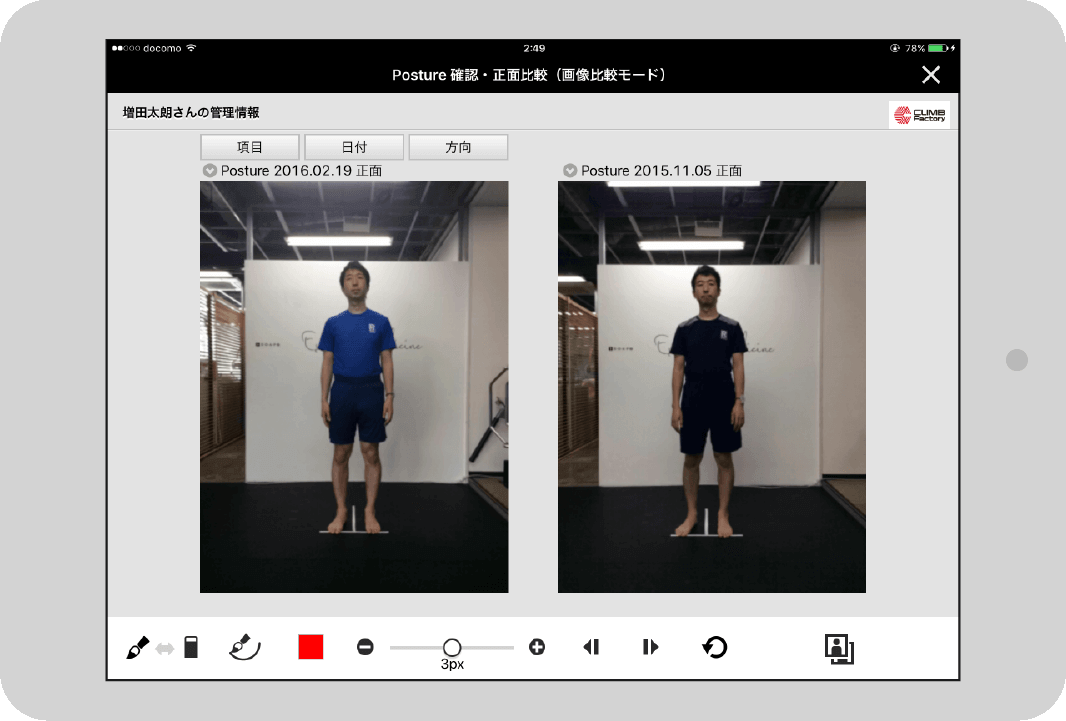Click the 項目 button
Viewport: 1066px width, 721px height.
click(x=250, y=147)
